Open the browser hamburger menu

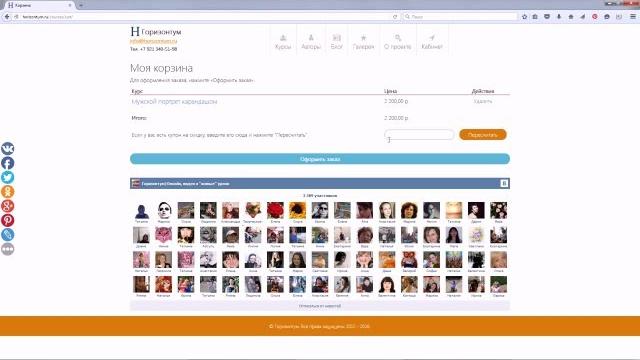point(633,17)
